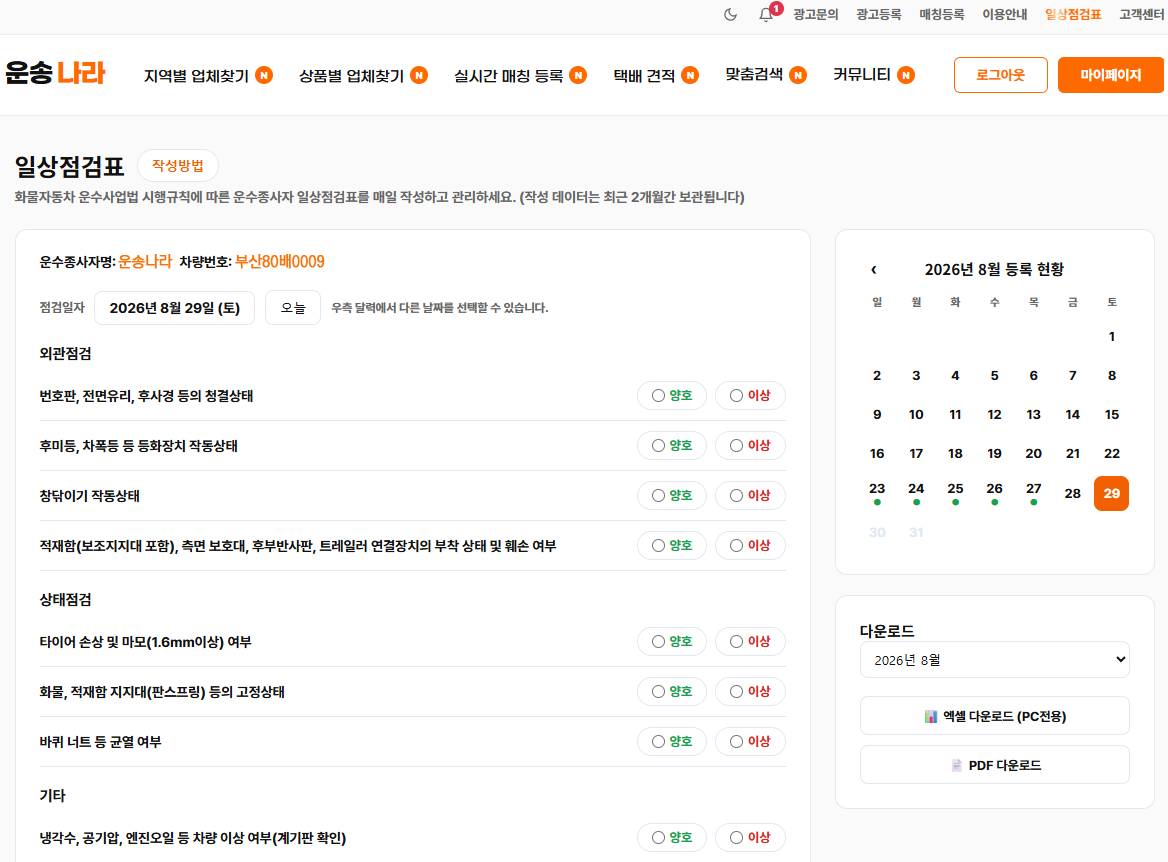This screenshot has width=1168, height=862.
Task: Select August 26 in calendar
Action: (994, 492)
